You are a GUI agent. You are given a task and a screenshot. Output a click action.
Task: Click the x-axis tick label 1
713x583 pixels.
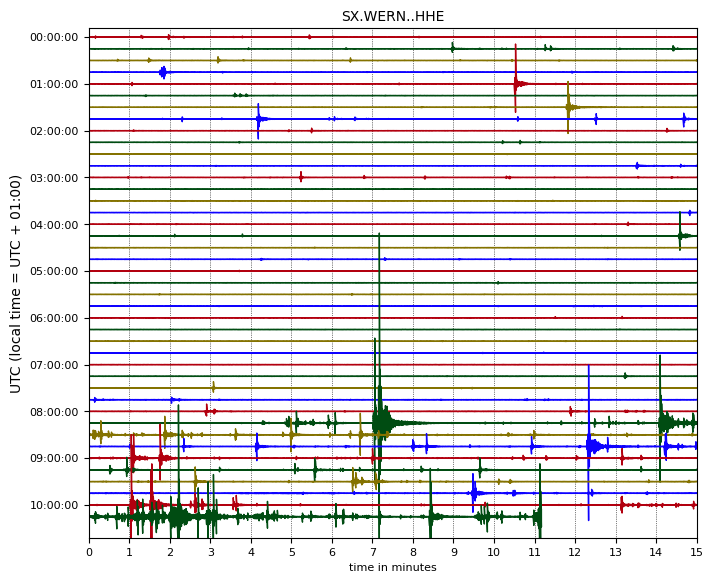(130, 553)
